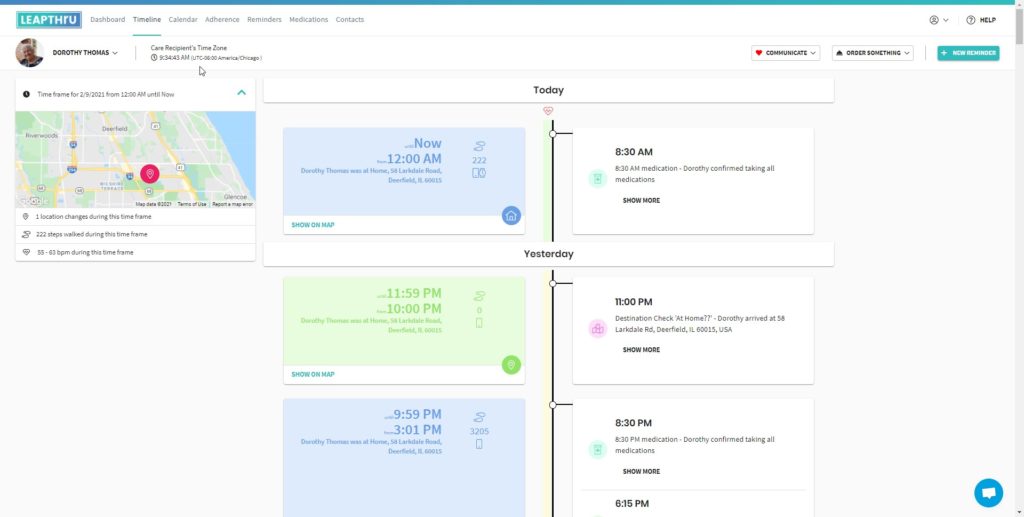Click the LeapThru logo
Viewport: 1024px width, 517px height.
point(49,20)
